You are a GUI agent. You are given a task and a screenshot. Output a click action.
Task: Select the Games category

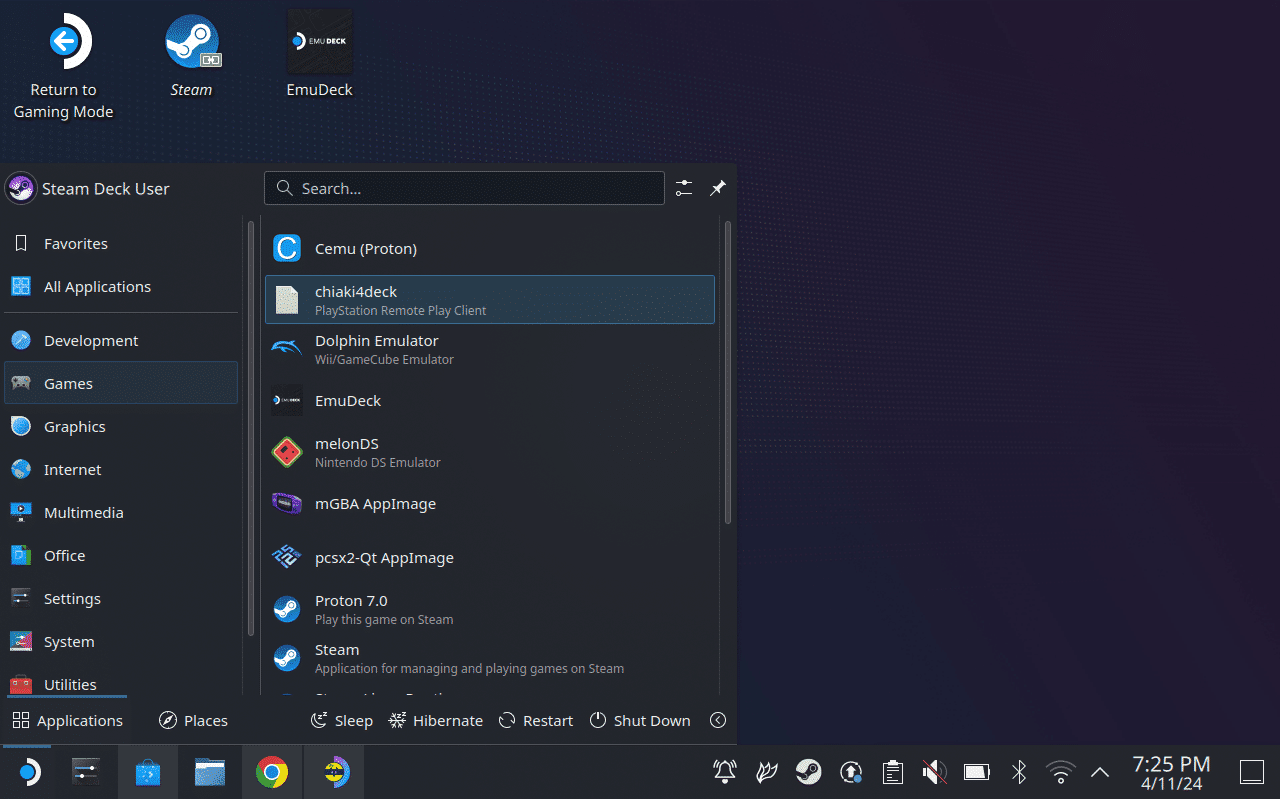pyautogui.click(x=121, y=383)
